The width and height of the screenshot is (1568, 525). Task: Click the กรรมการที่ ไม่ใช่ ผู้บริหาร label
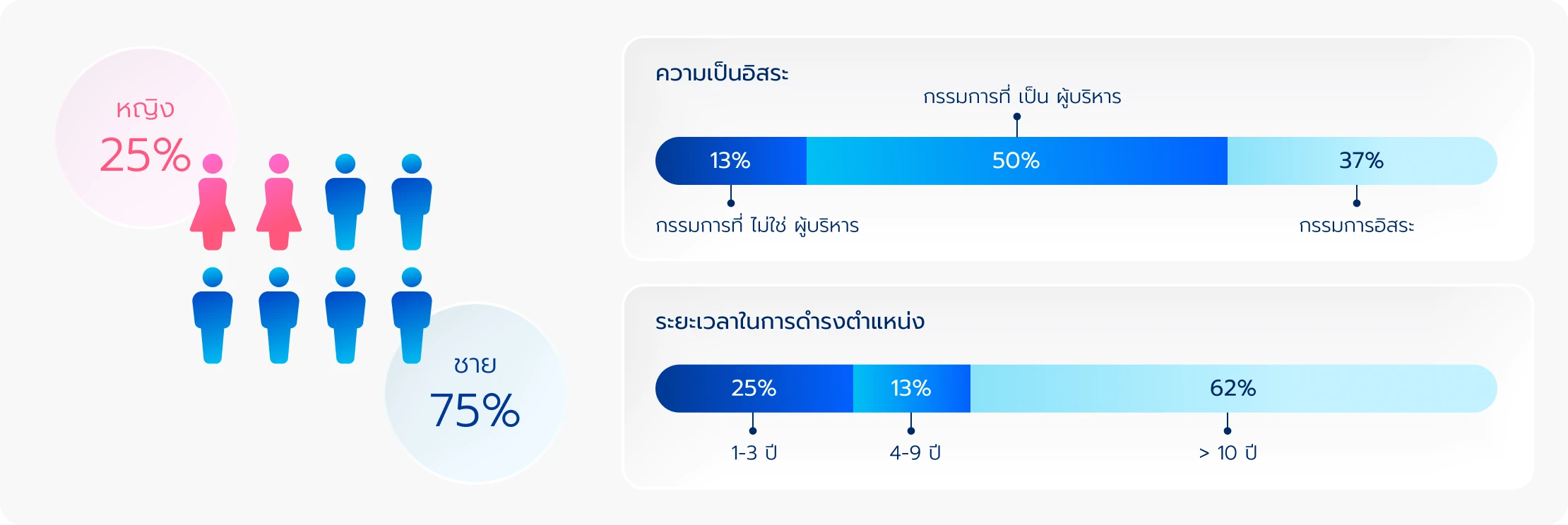pyautogui.click(x=757, y=225)
